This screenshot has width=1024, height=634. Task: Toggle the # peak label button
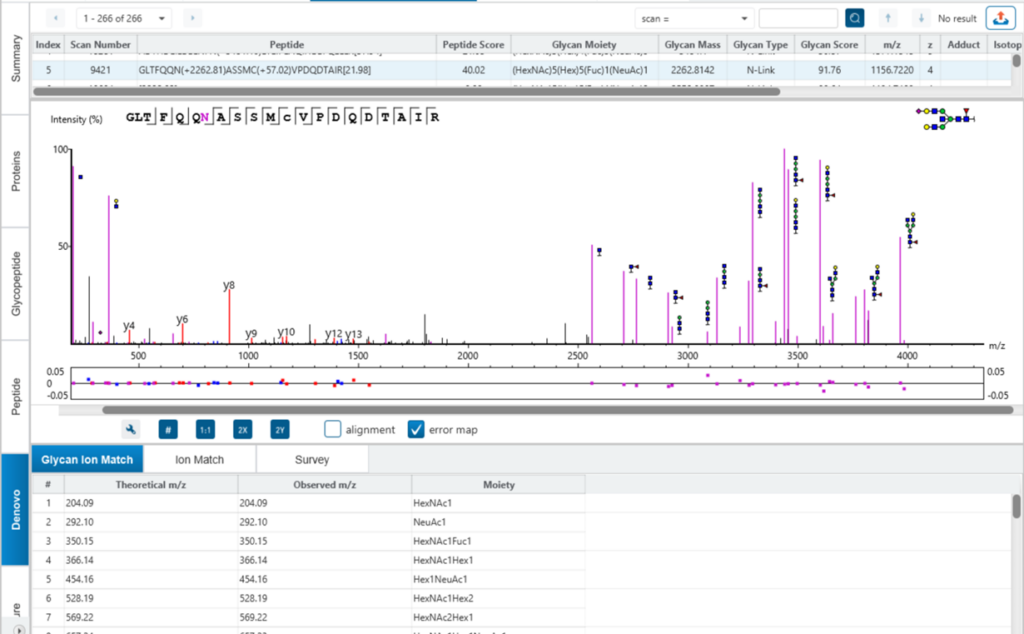pos(168,430)
